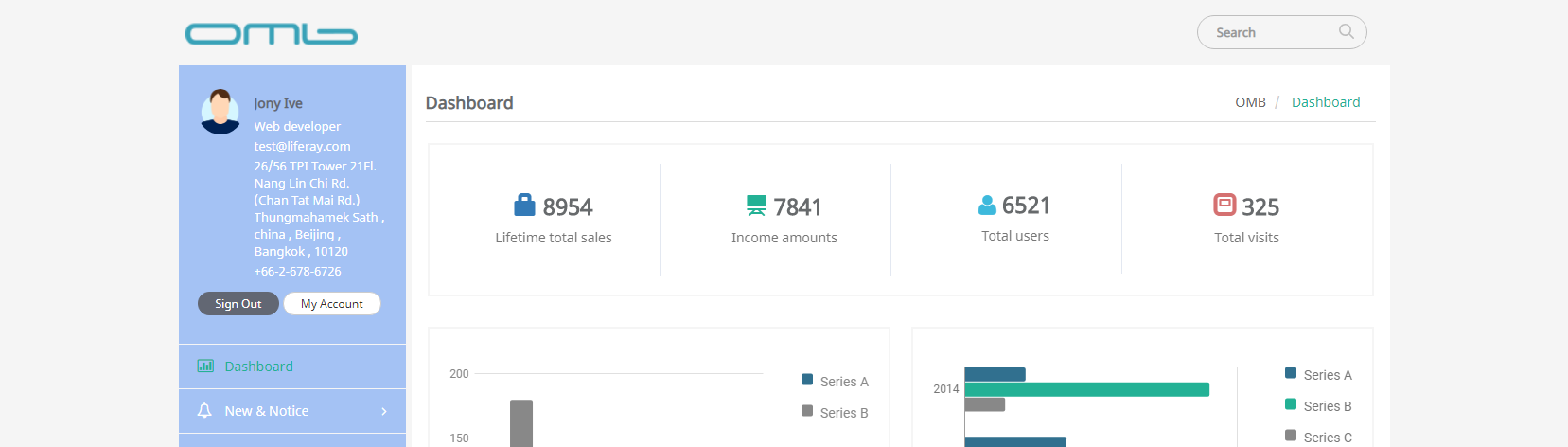This screenshot has height=447, width=1568.
Task: Toggle Series B in the column chart legend
Action: (835, 412)
